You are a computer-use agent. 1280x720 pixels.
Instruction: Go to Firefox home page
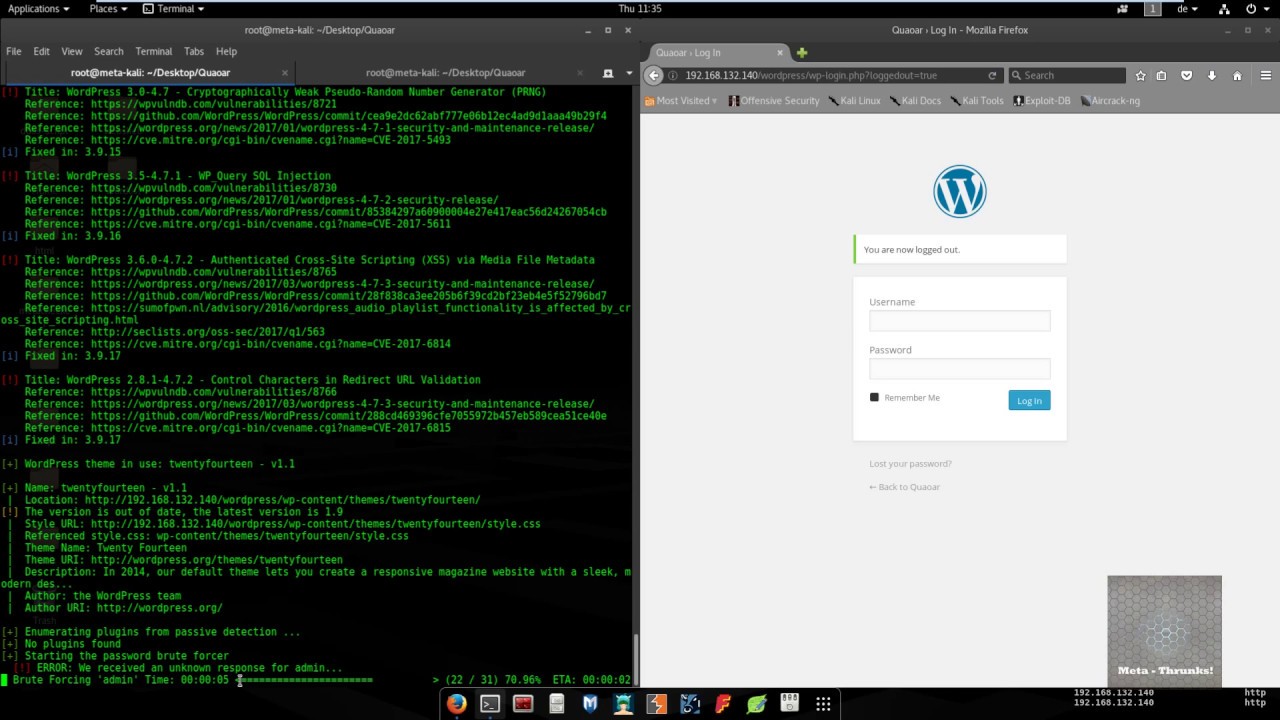1237,75
